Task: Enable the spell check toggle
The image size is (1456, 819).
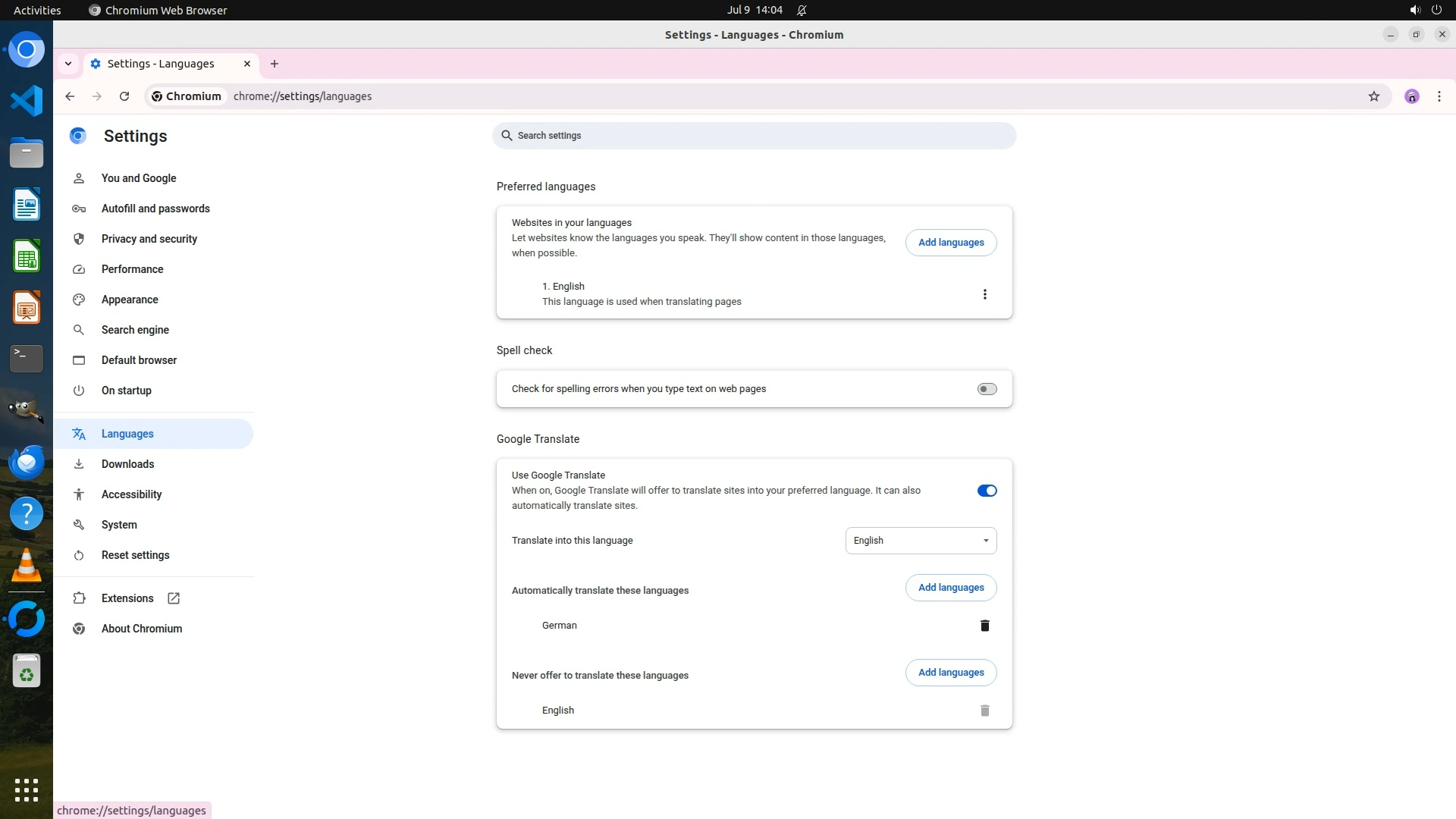Action: pyautogui.click(x=986, y=389)
